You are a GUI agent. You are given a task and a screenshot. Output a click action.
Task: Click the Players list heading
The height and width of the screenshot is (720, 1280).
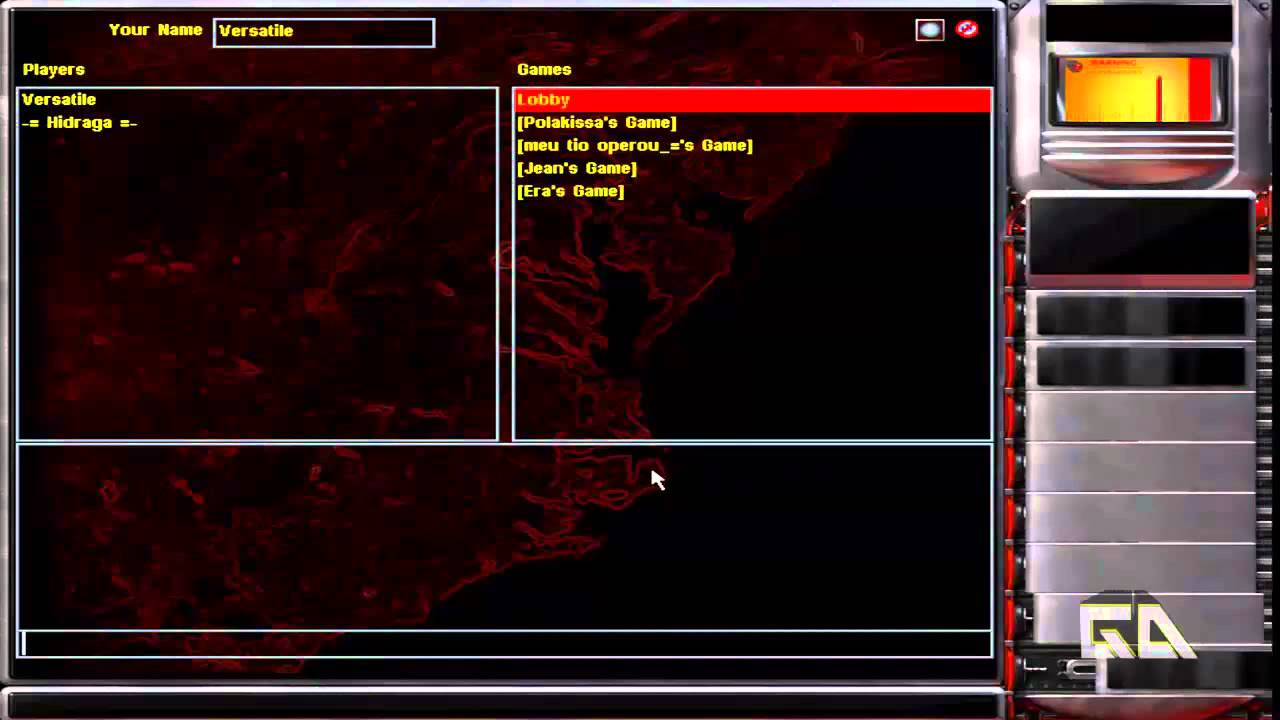pos(54,69)
